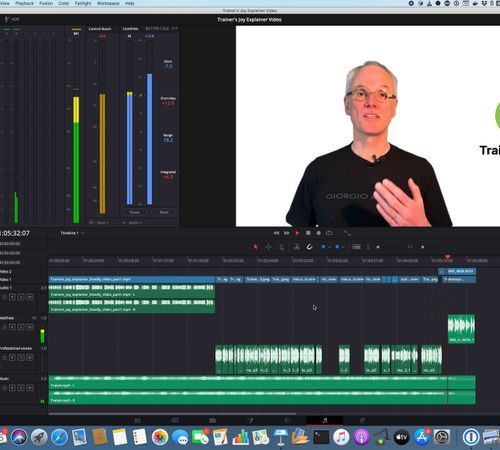Switch to the Edit page tab icon
The image size is (500, 450).
(212, 421)
